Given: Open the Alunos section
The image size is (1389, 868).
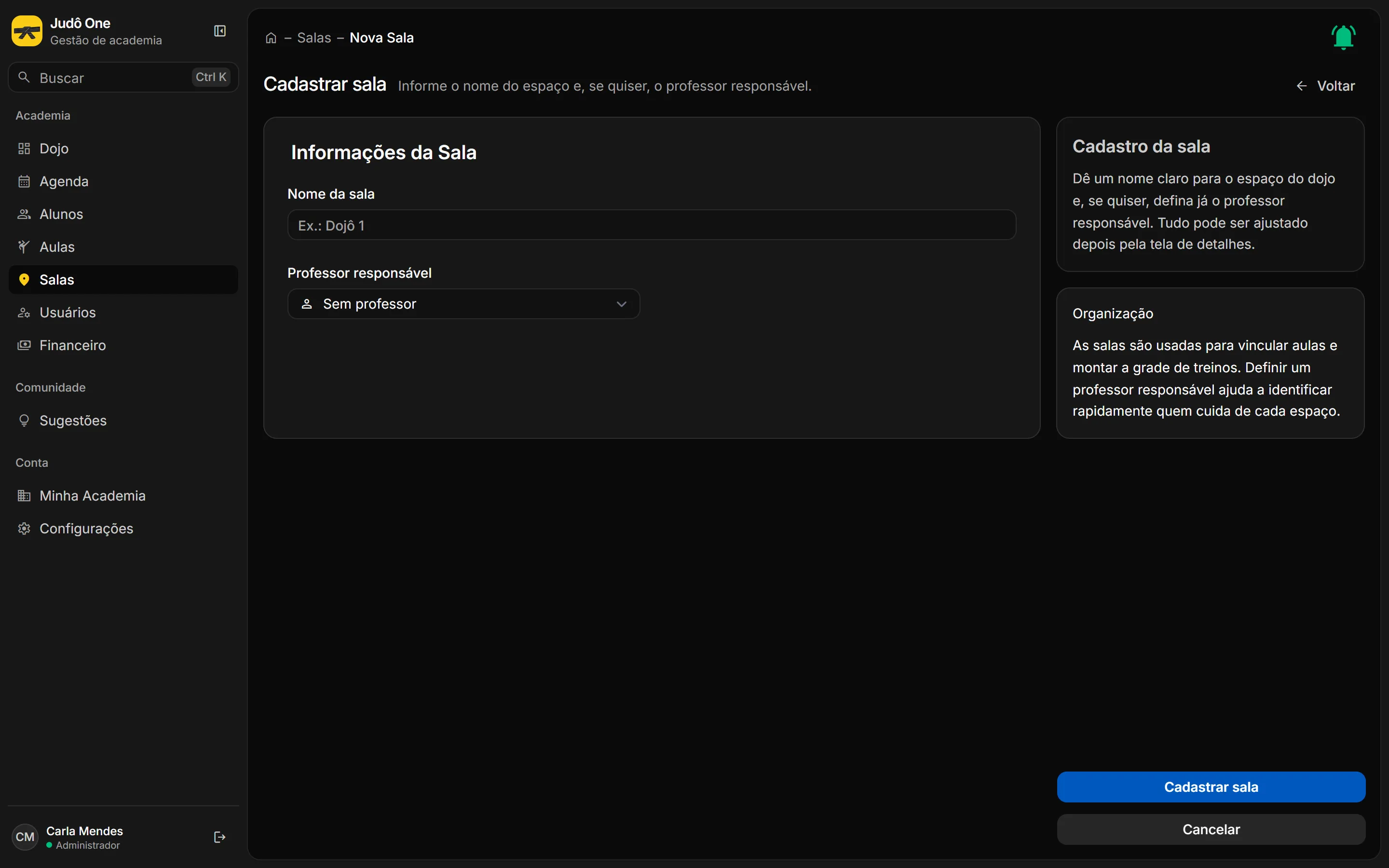Looking at the screenshot, I should 123,214.
